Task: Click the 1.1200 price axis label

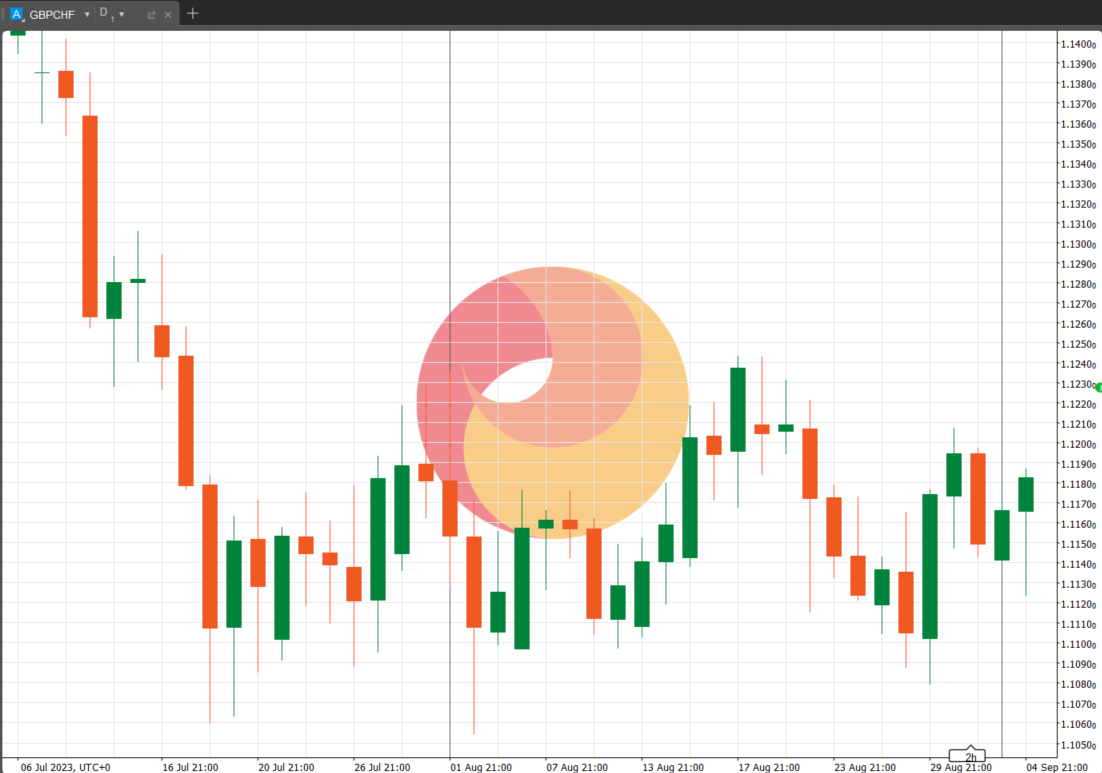Action: pos(1078,445)
